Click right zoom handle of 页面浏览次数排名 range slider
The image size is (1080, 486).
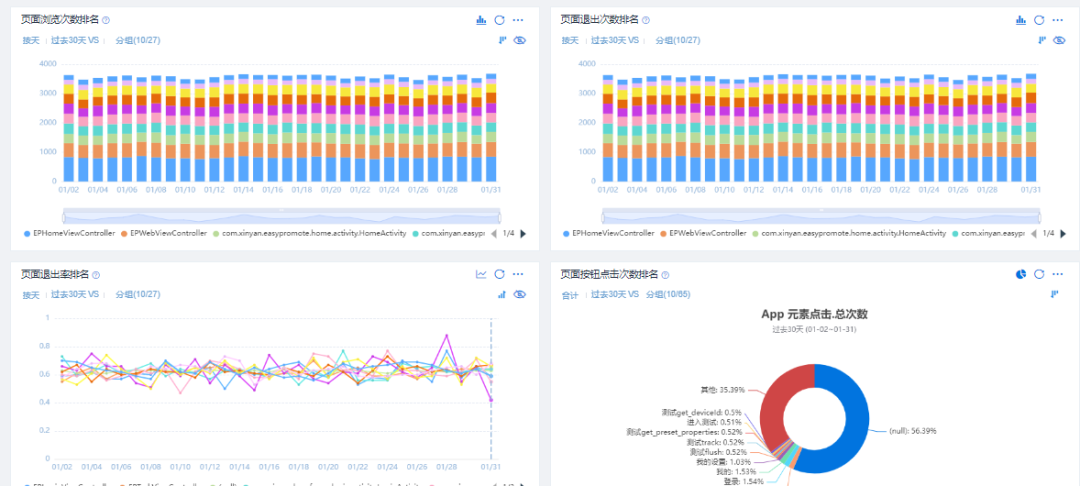click(499, 217)
